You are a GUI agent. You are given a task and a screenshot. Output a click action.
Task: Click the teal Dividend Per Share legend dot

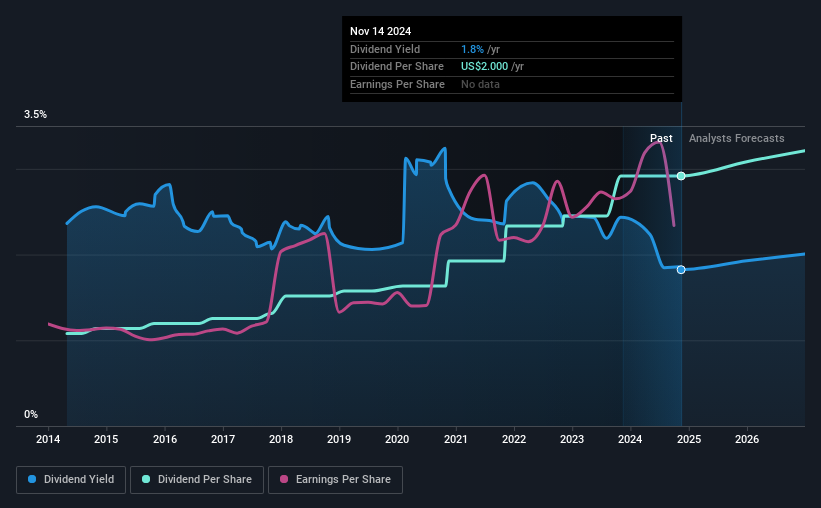pos(146,479)
